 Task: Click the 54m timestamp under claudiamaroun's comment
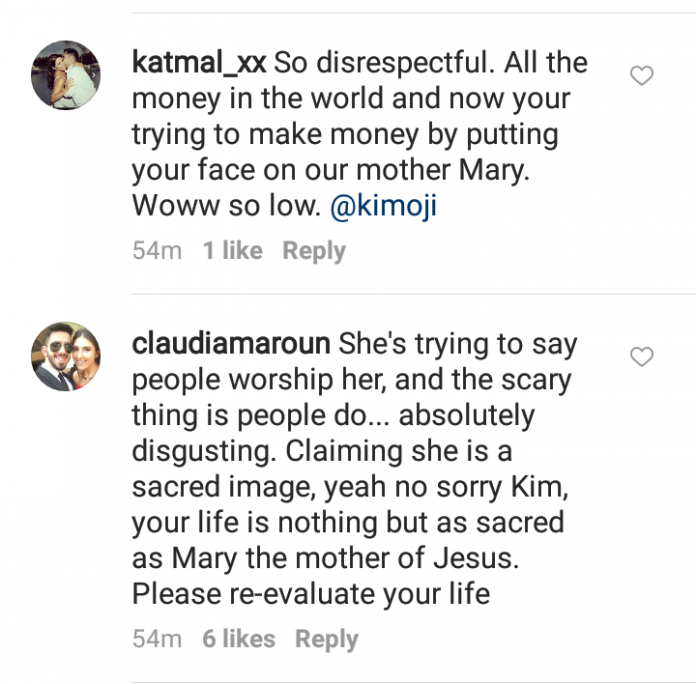click(157, 639)
